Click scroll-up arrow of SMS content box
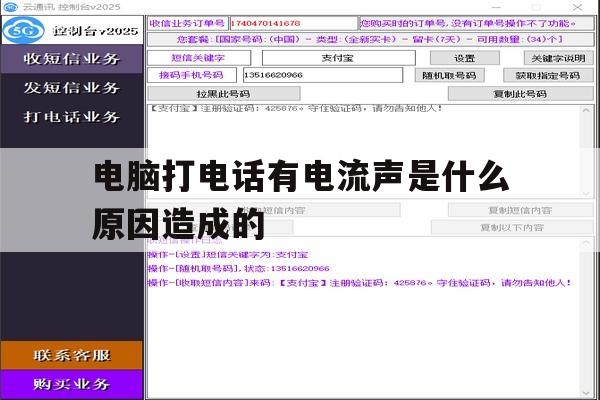This screenshot has height=400, width=600. pyautogui.click(x=586, y=110)
